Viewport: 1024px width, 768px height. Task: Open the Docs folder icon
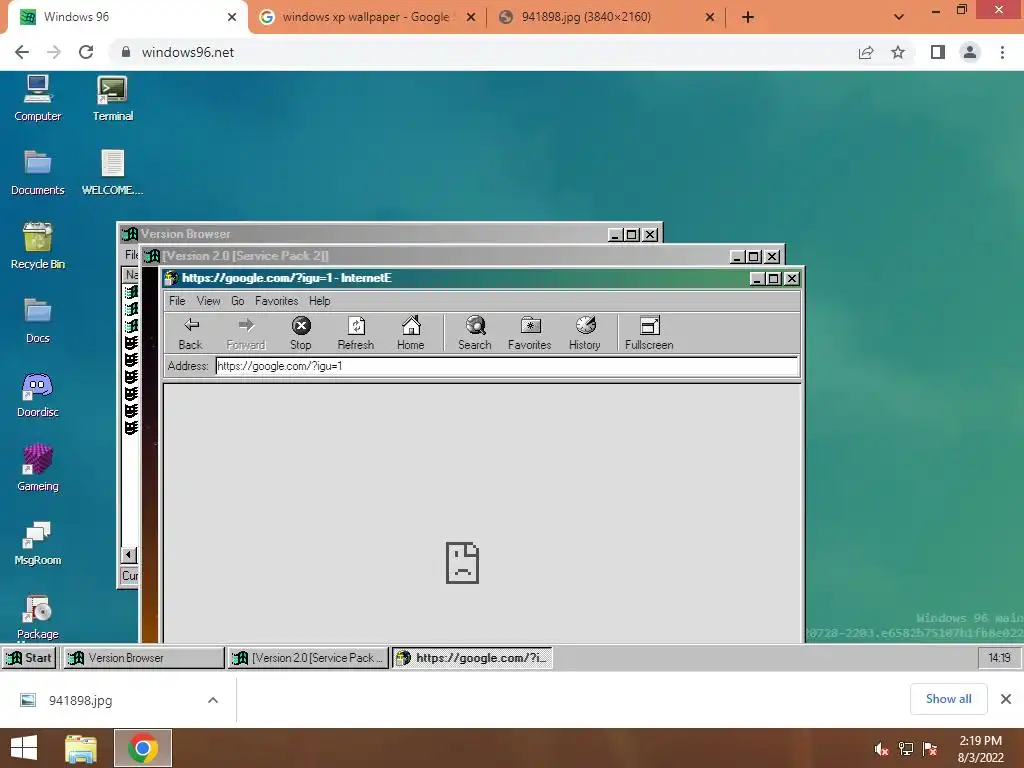pos(37,320)
